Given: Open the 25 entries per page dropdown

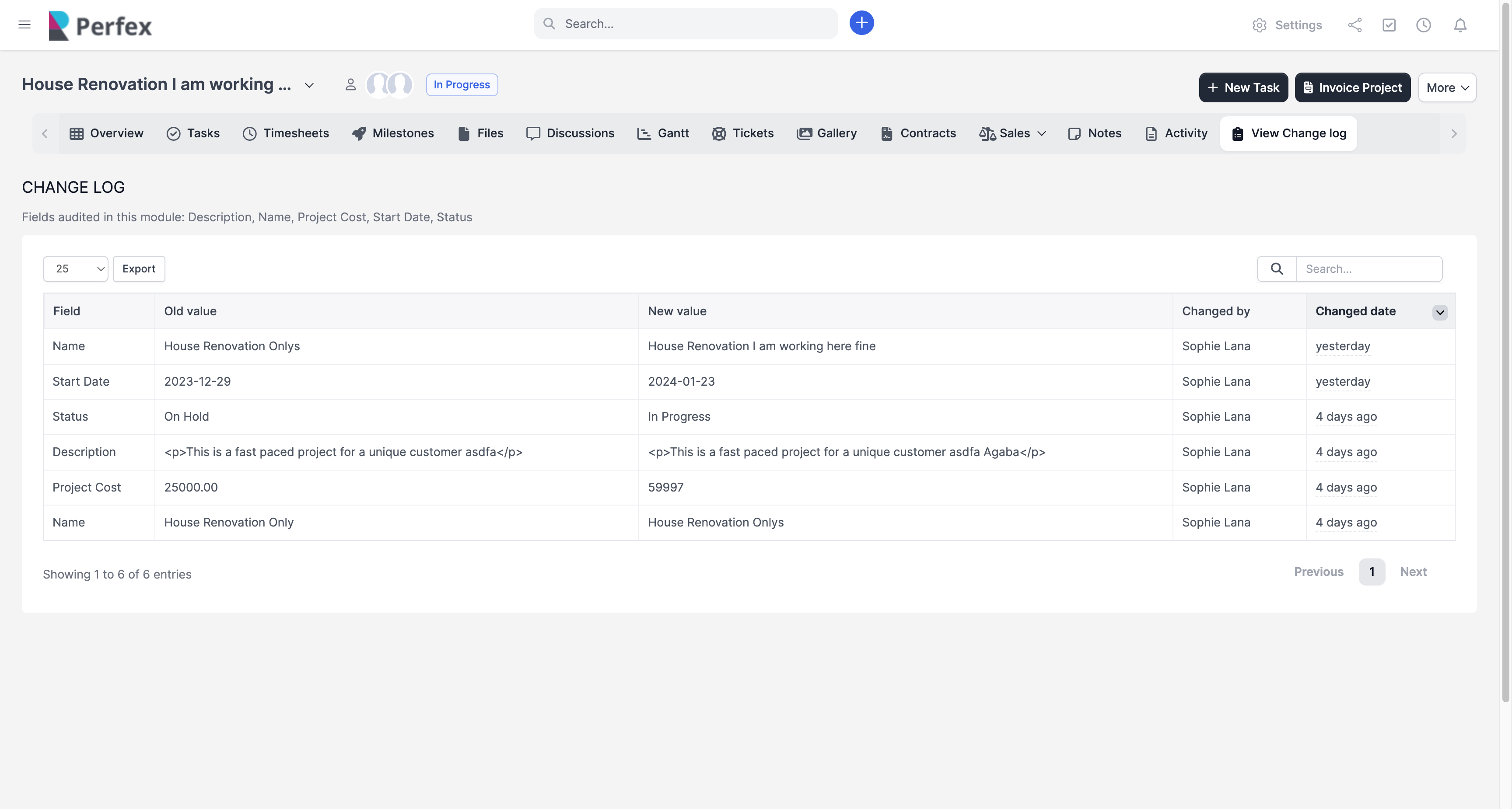Looking at the screenshot, I should (x=76, y=269).
